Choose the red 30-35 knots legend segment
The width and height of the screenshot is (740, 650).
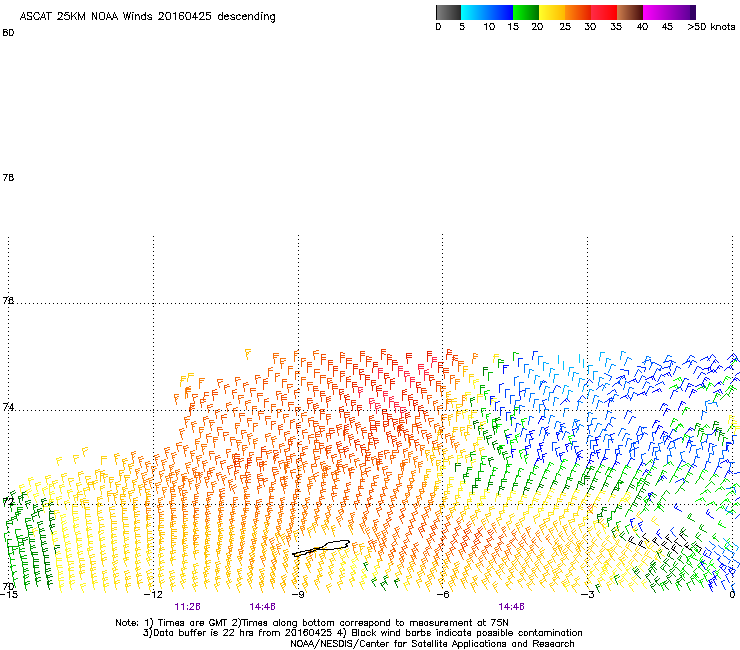604,12
